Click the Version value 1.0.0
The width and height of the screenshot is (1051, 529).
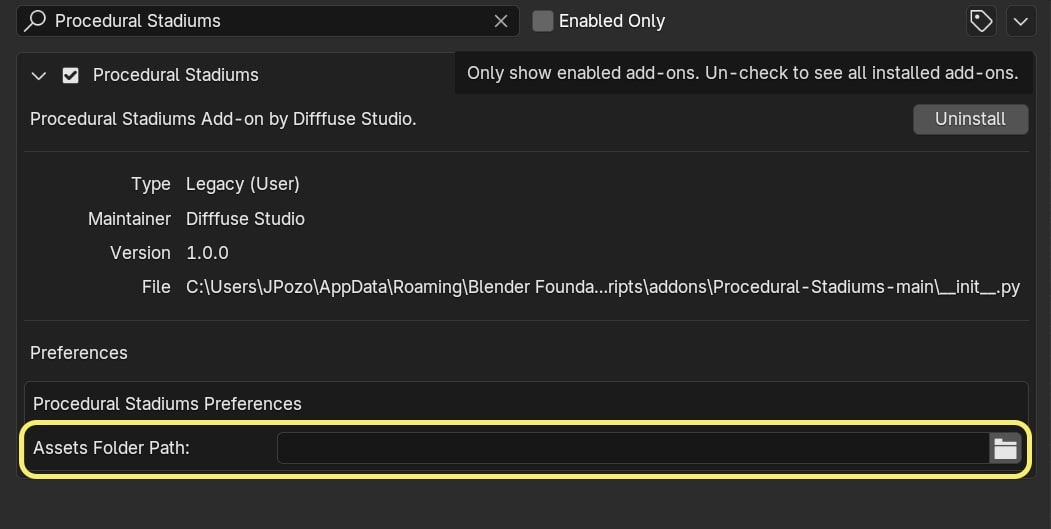coord(207,253)
